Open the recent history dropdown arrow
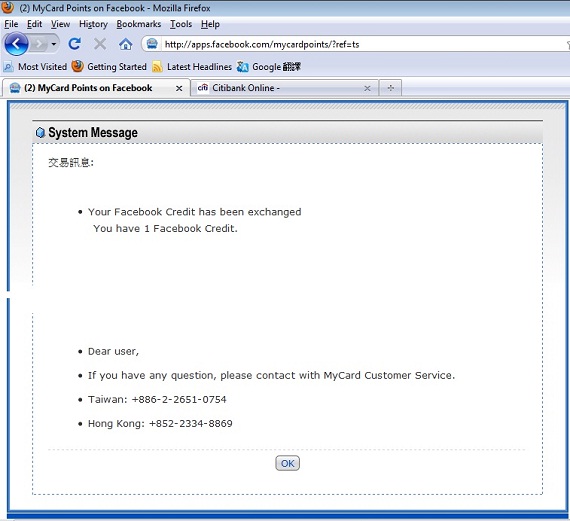The height and width of the screenshot is (521, 570). (x=53, y=44)
